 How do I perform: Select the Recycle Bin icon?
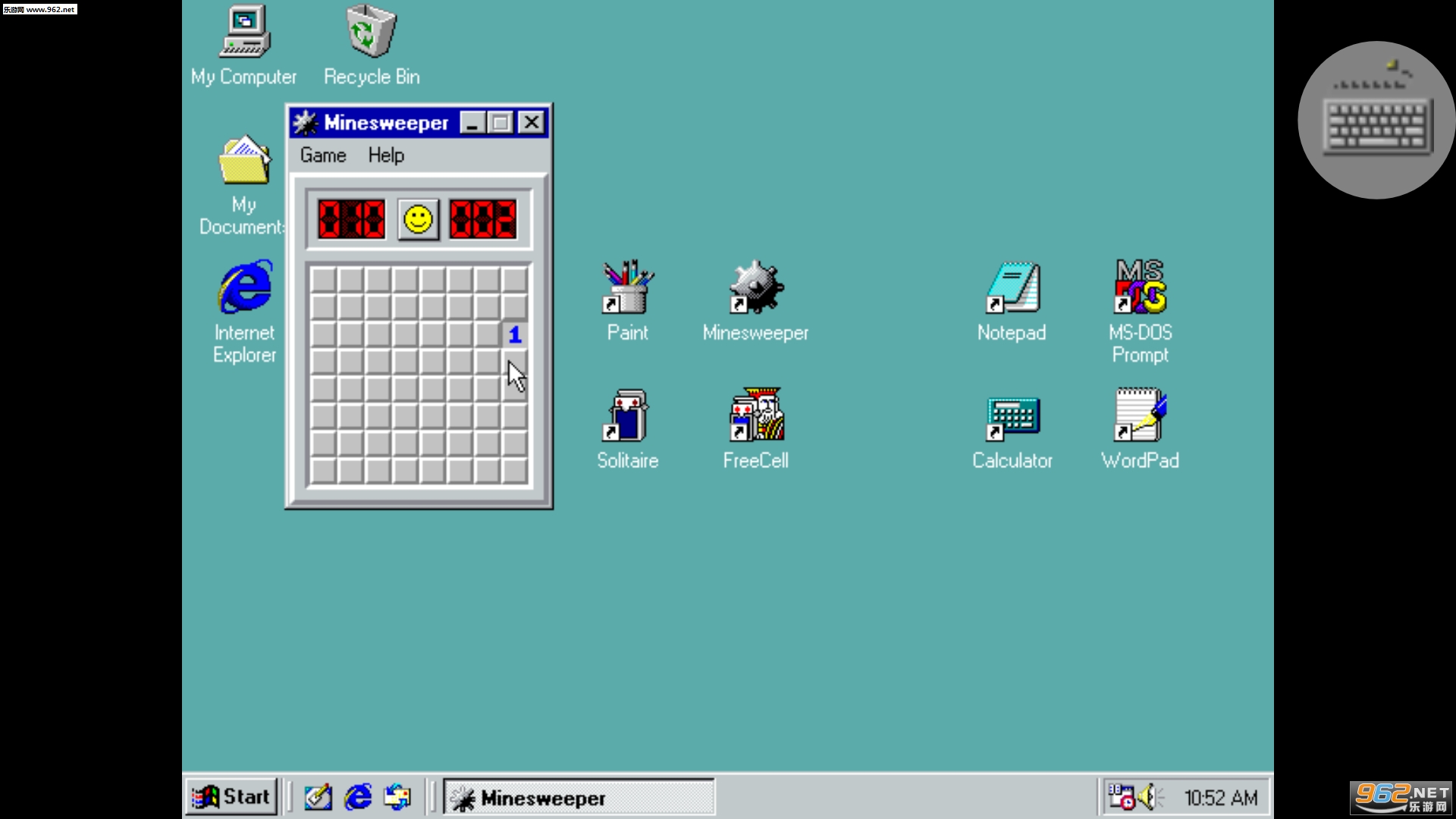coord(371,32)
